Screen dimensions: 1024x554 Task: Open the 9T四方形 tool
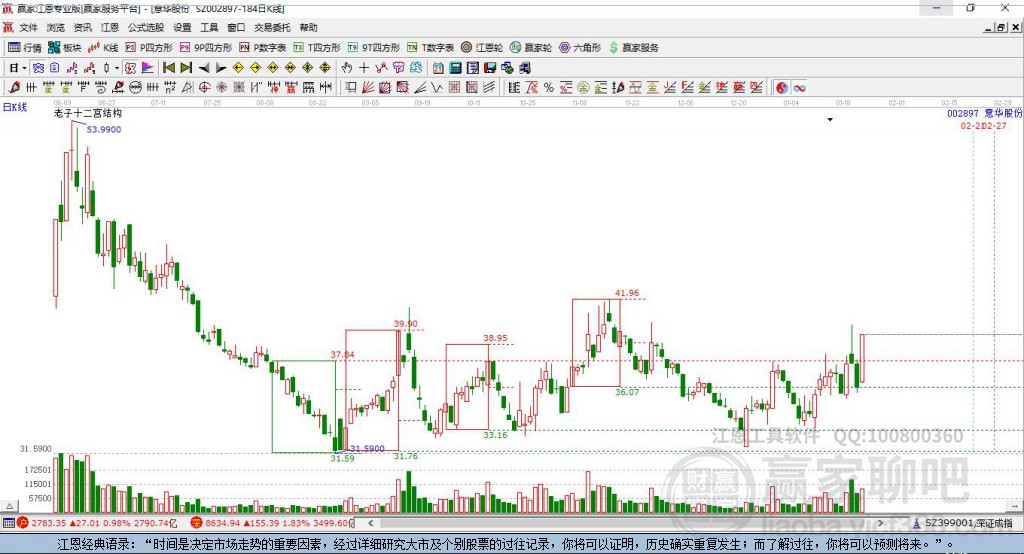tap(374, 48)
